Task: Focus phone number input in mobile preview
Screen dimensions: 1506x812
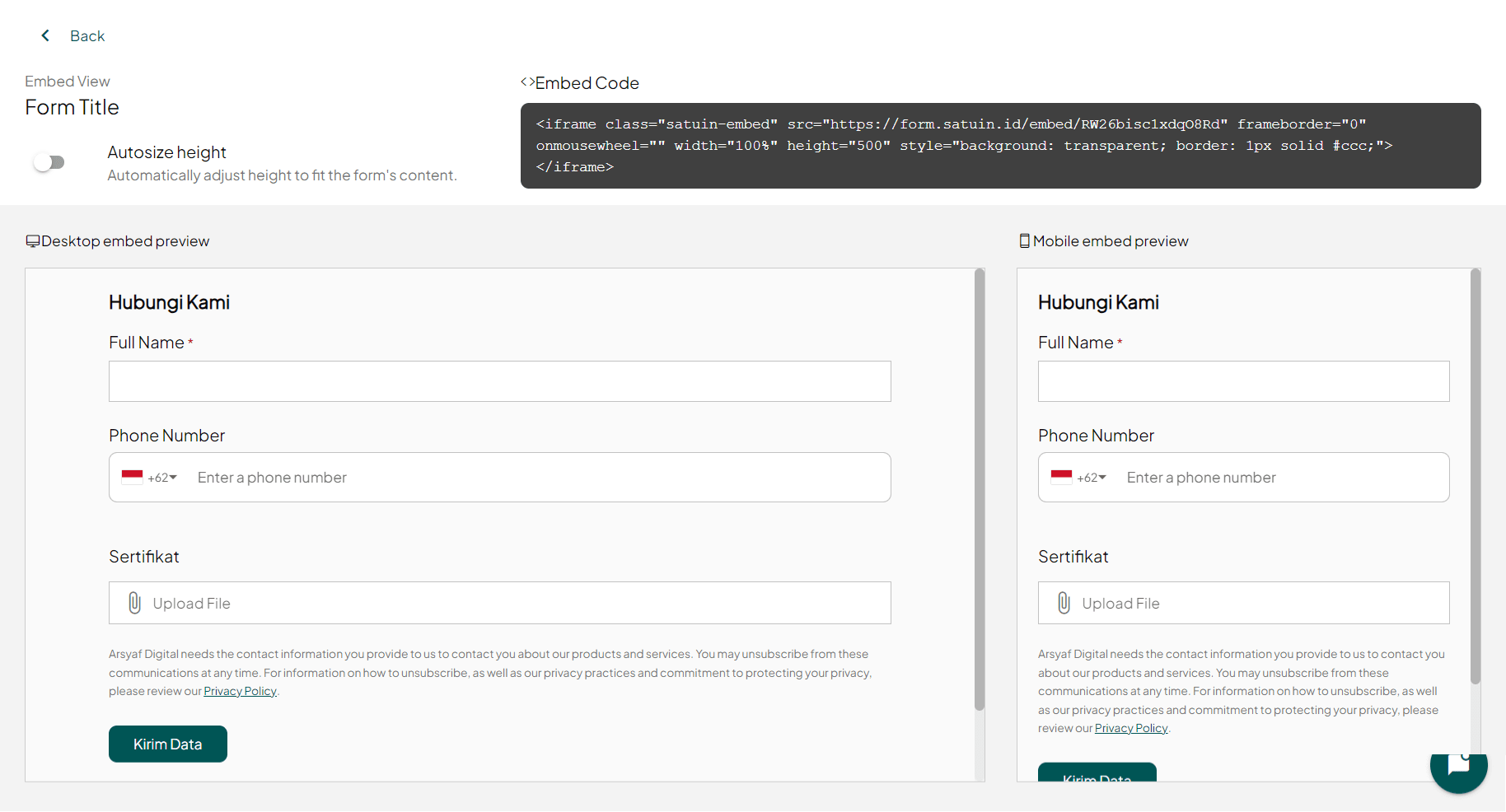Action: [x=1284, y=478]
